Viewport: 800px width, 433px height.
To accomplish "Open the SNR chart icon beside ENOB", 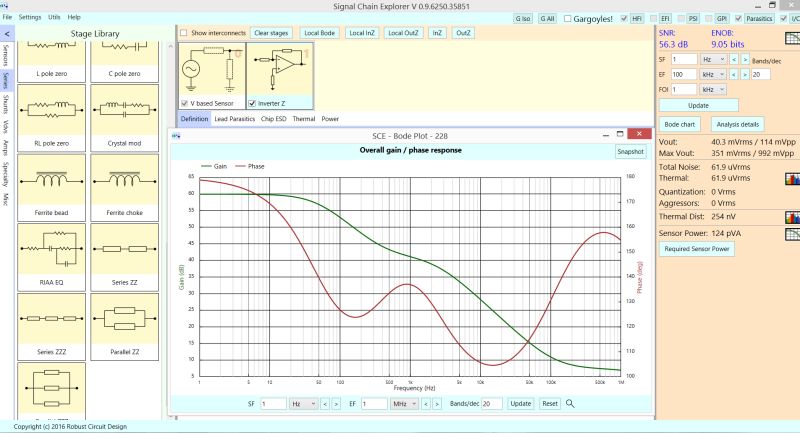I will (x=792, y=38).
